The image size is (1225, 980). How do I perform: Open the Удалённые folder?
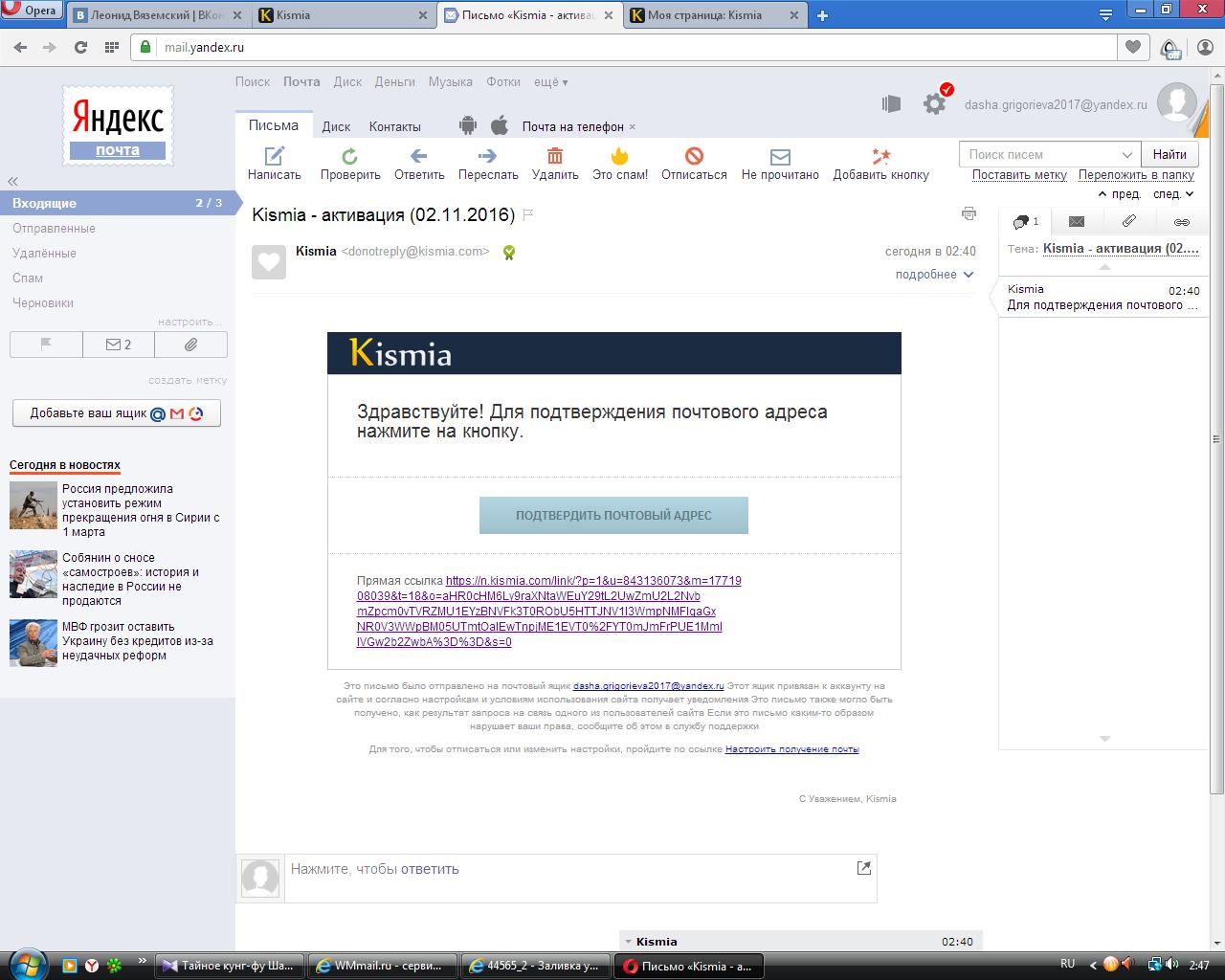(44, 254)
